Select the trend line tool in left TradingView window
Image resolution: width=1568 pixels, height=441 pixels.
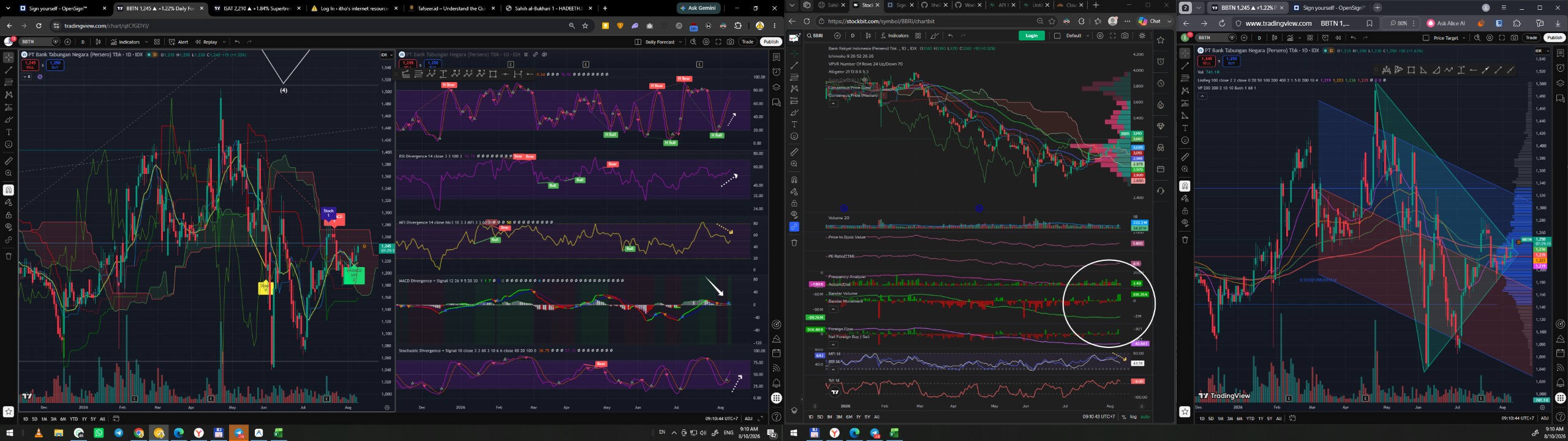9,70
